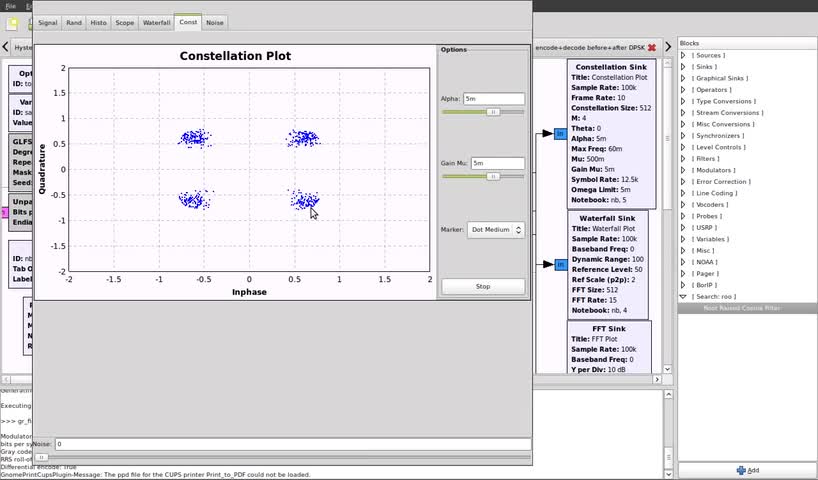
Task: Click the console panel scroll-up arrow
Action: (x=668, y=395)
